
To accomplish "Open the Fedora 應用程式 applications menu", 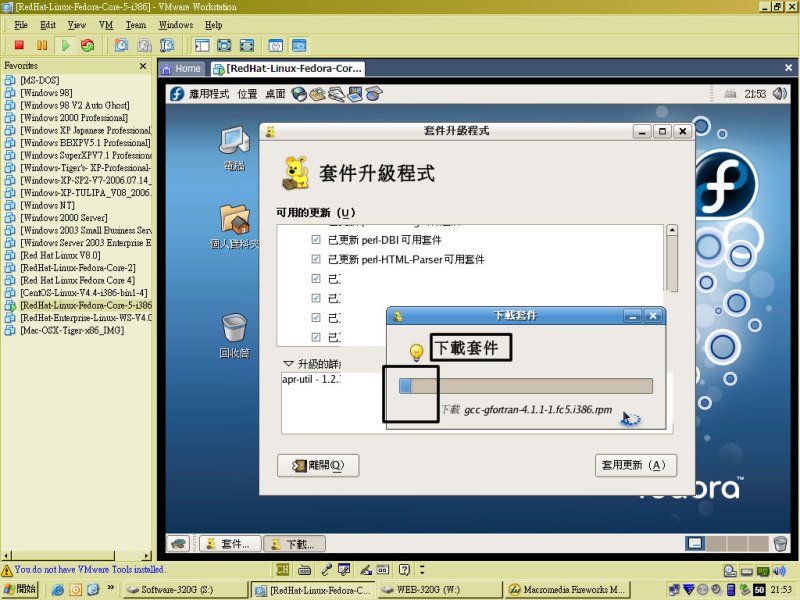I will (209, 94).
